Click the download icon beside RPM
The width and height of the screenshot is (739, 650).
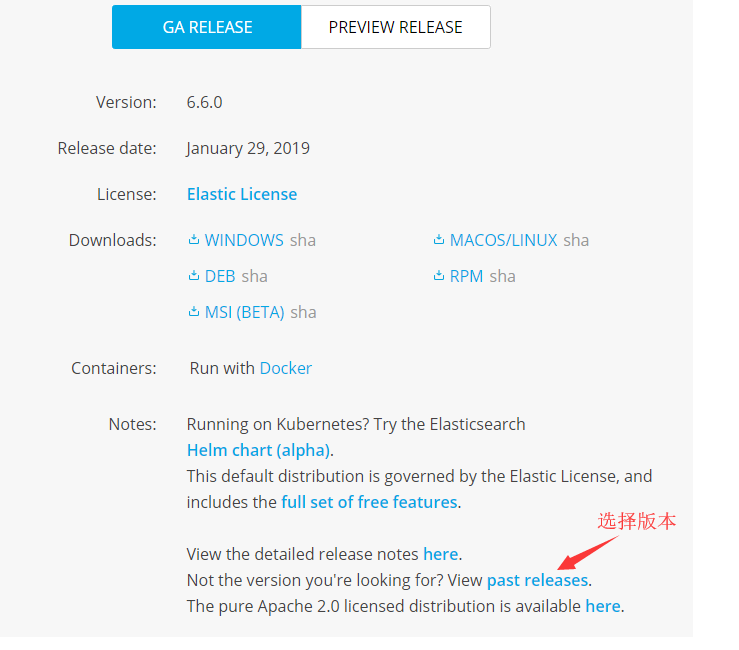[439, 275]
